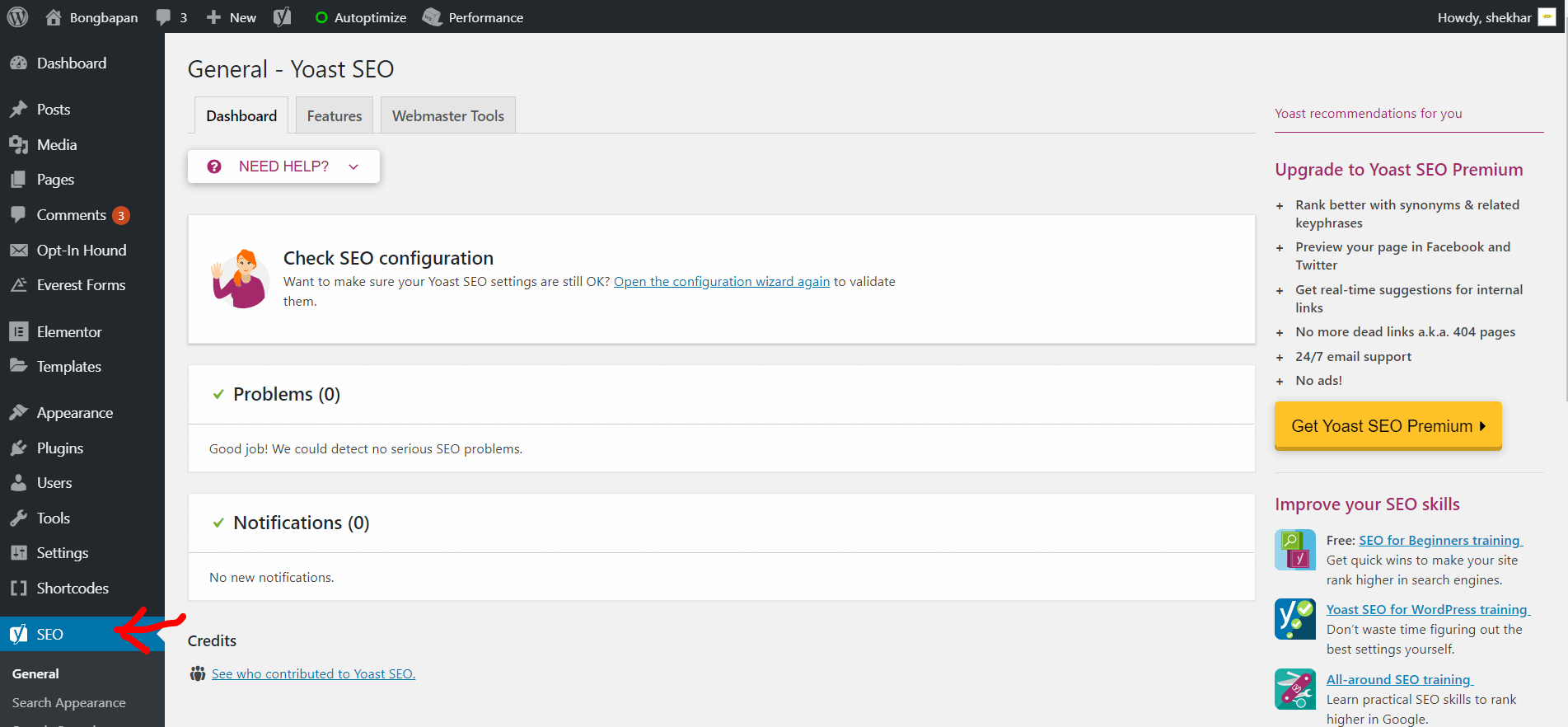Screen dimensions: 1568x727
Task: Click the New plus icon
Action: coord(213,17)
